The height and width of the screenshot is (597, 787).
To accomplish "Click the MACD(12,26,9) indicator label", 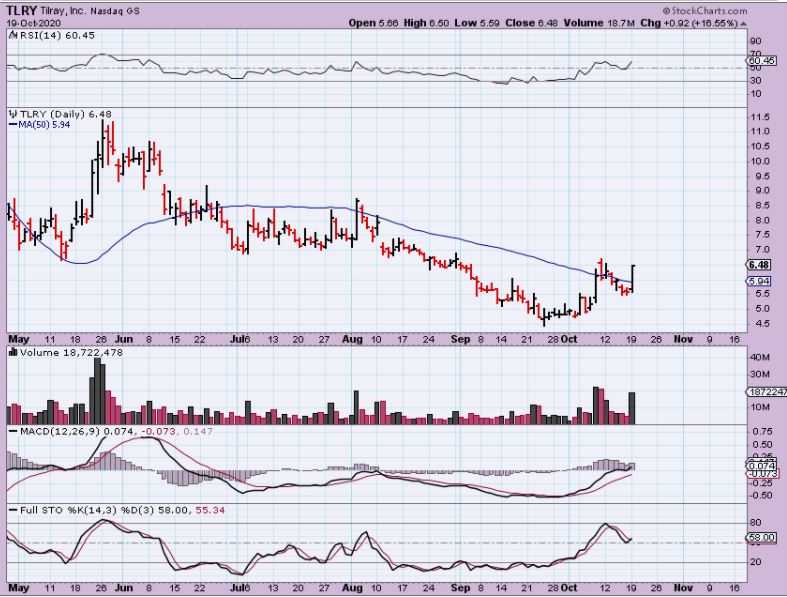I will (x=60, y=431).
